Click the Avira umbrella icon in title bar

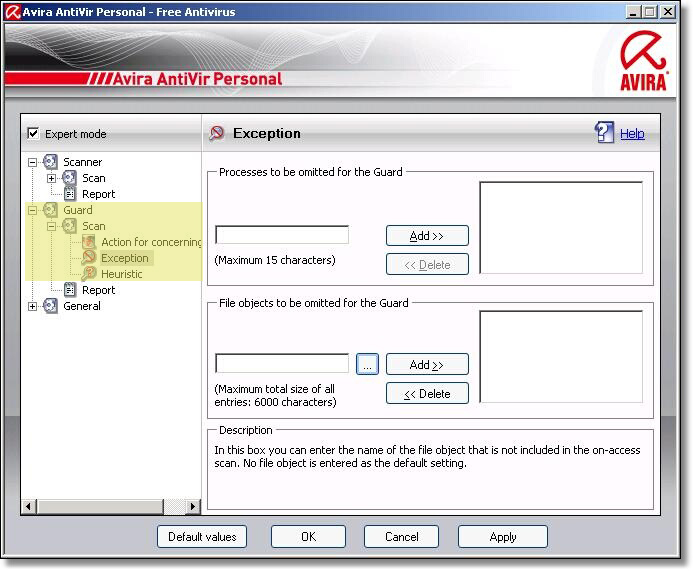pos(12,12)
